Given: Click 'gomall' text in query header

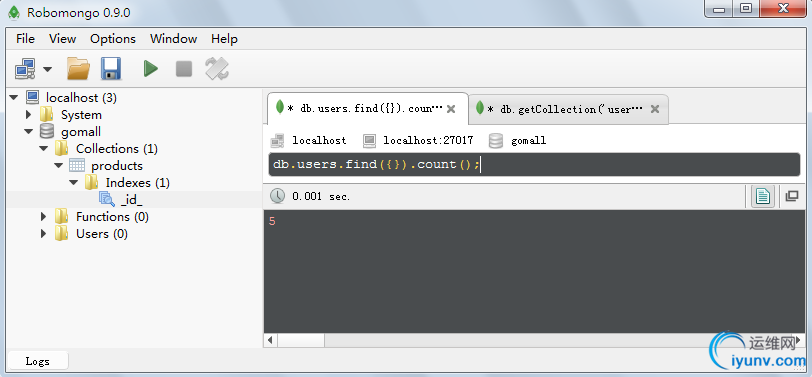Looking at the screenshot, I should [x=529, y=141].
